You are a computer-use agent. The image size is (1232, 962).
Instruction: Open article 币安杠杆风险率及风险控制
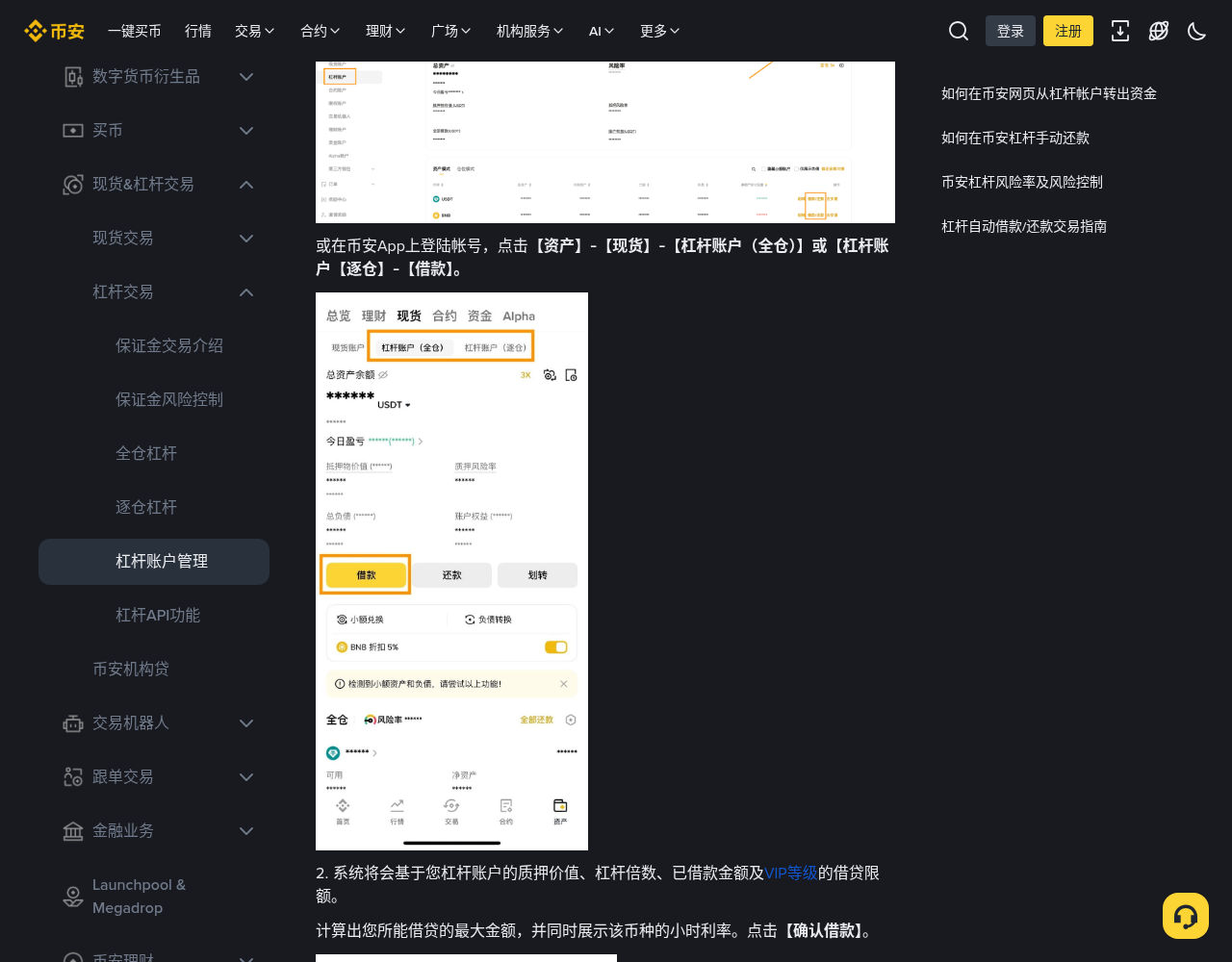click(1022, 182)
